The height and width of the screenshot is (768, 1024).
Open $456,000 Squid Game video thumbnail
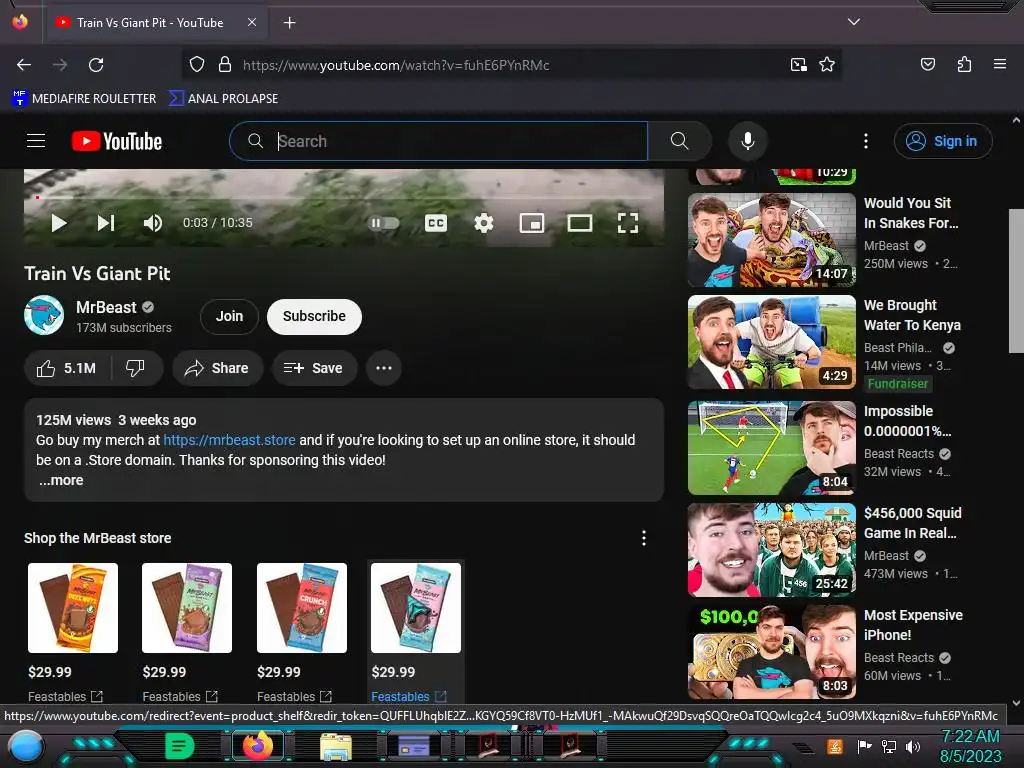[771, 550]
